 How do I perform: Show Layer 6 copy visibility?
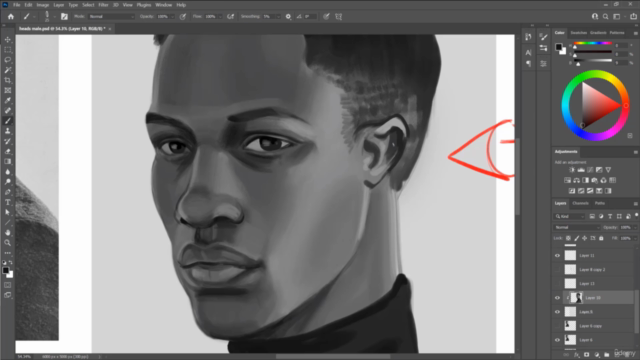tap(557, 326)
